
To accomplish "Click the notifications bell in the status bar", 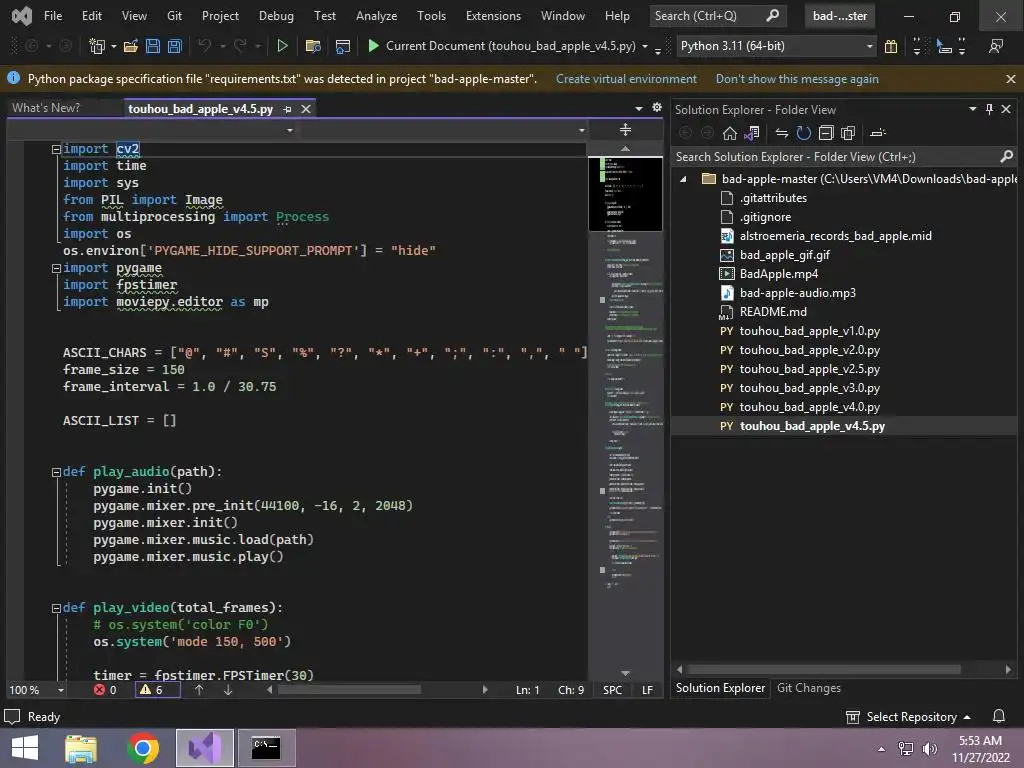I will point(999,716).
